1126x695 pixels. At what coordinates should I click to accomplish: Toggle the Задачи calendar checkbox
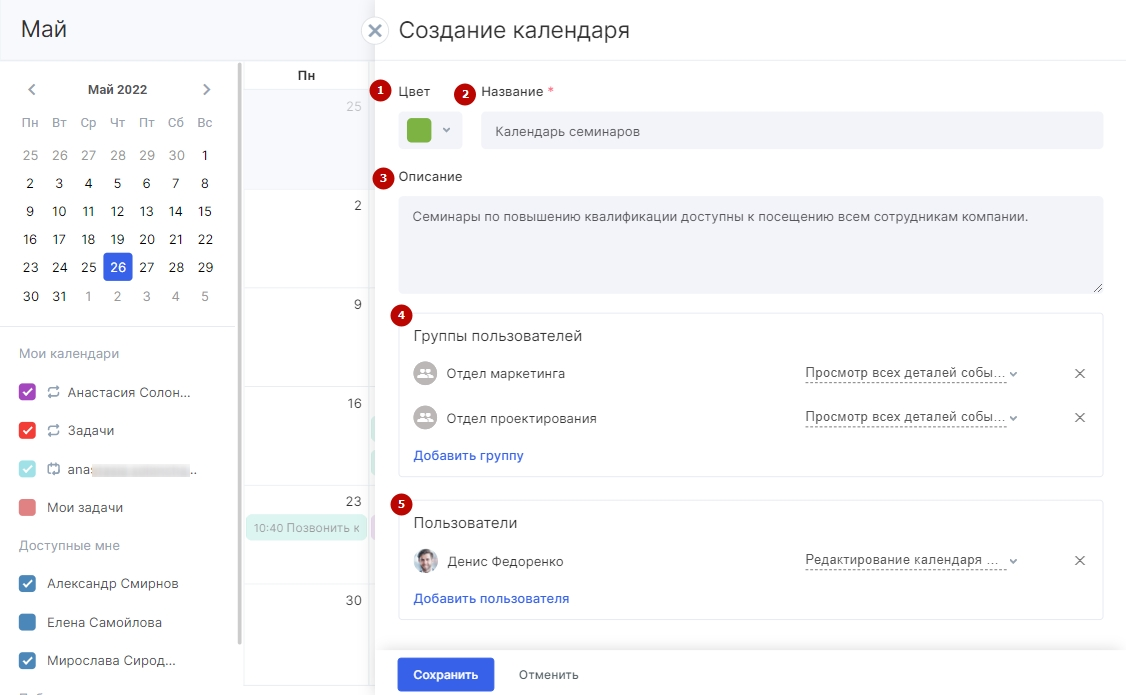(28, 430)
